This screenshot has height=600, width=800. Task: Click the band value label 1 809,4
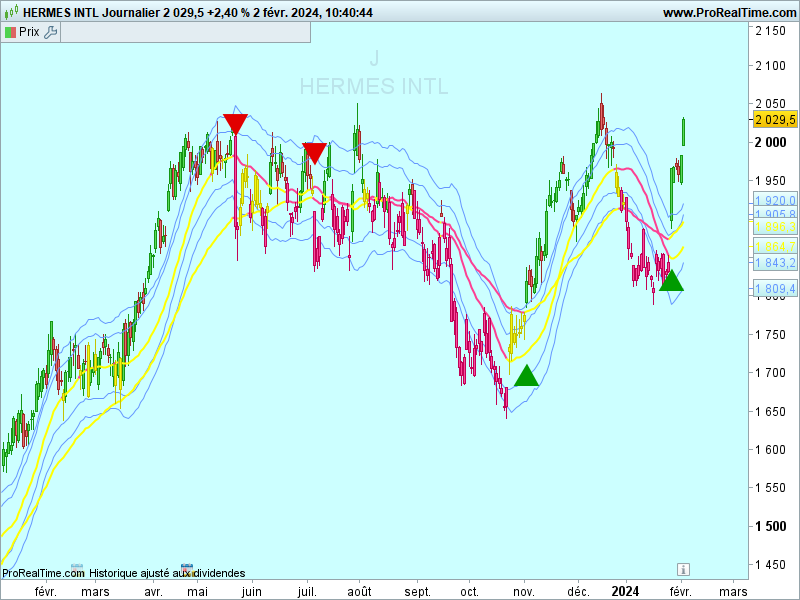[776, 289]
